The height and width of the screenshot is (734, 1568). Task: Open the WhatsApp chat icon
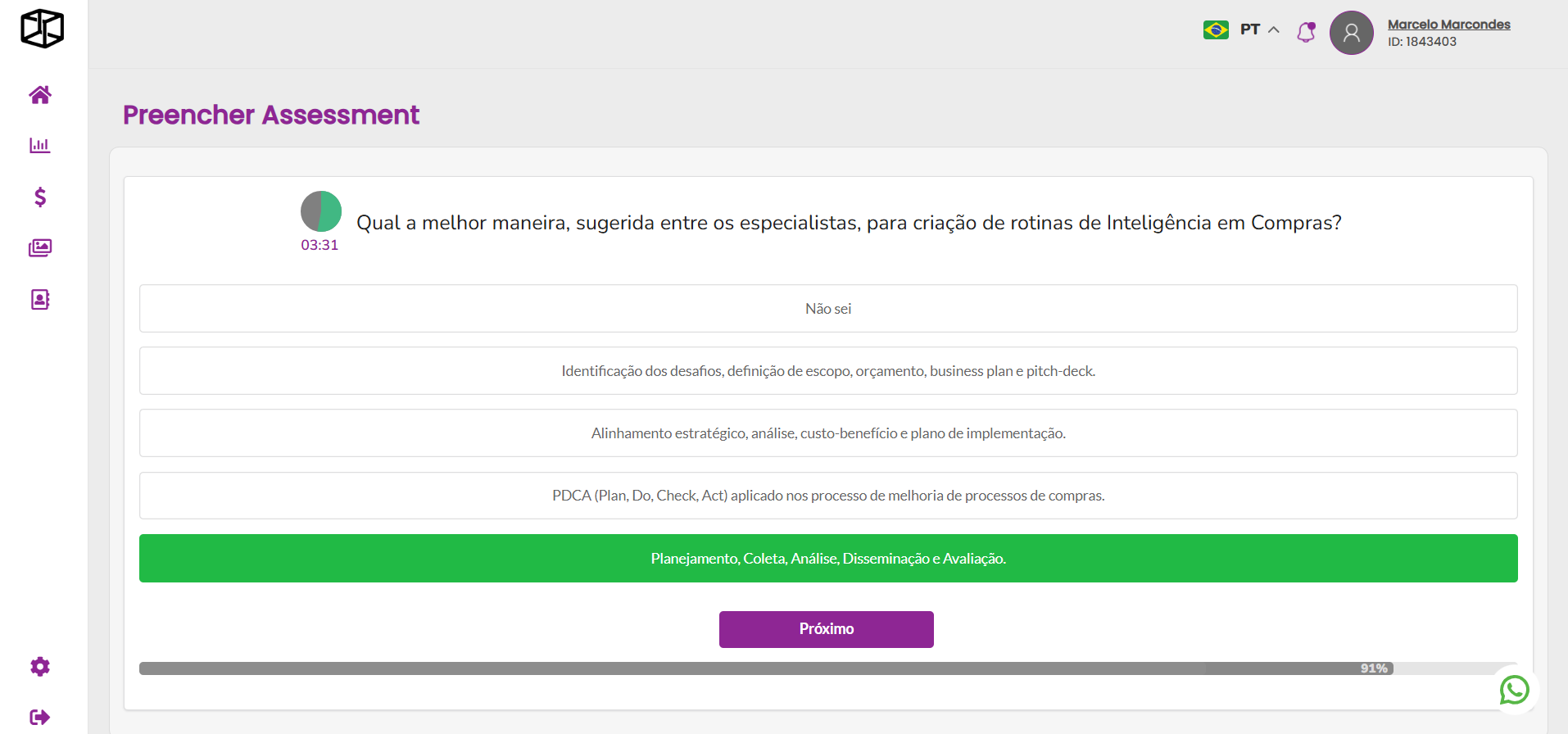click(x=1515, y=690)
